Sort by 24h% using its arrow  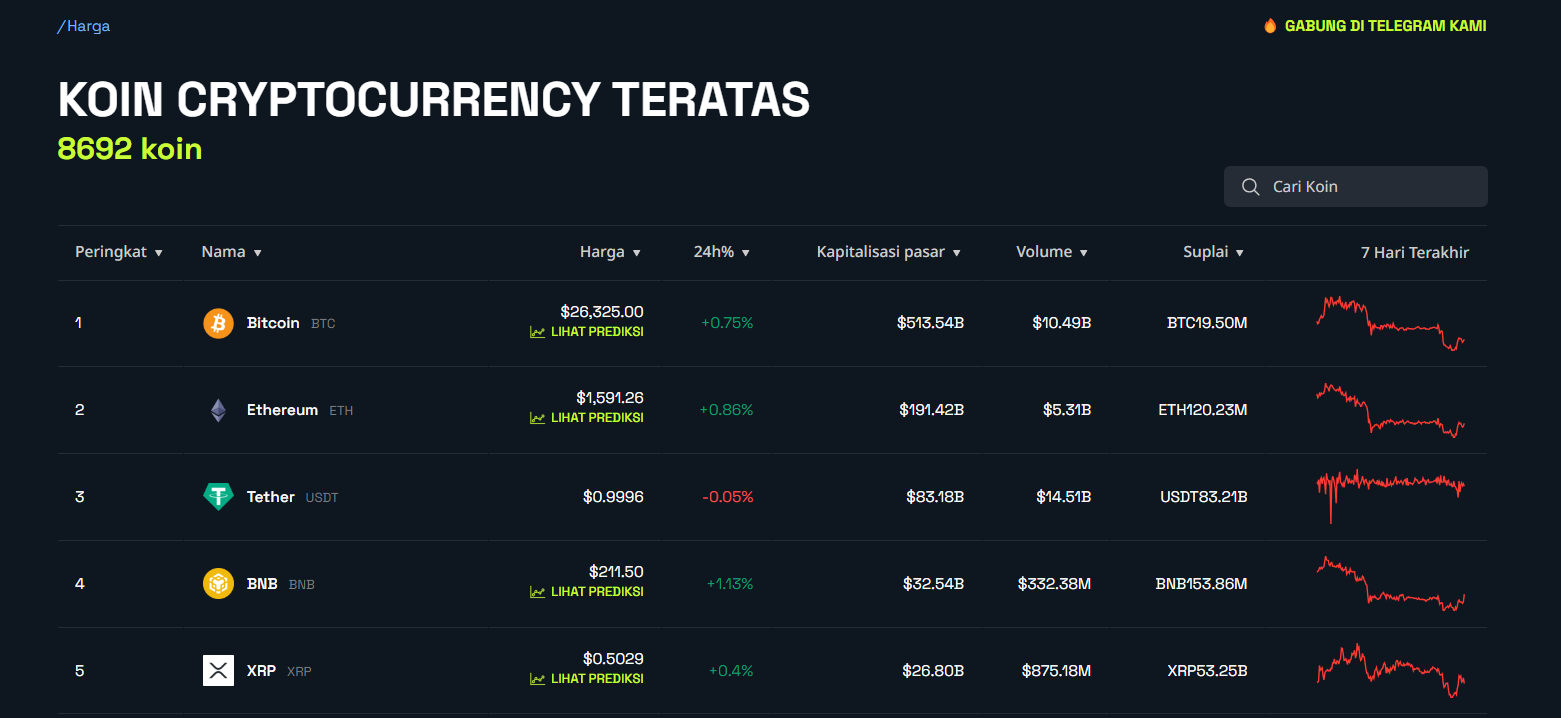[x=745, y=253]
